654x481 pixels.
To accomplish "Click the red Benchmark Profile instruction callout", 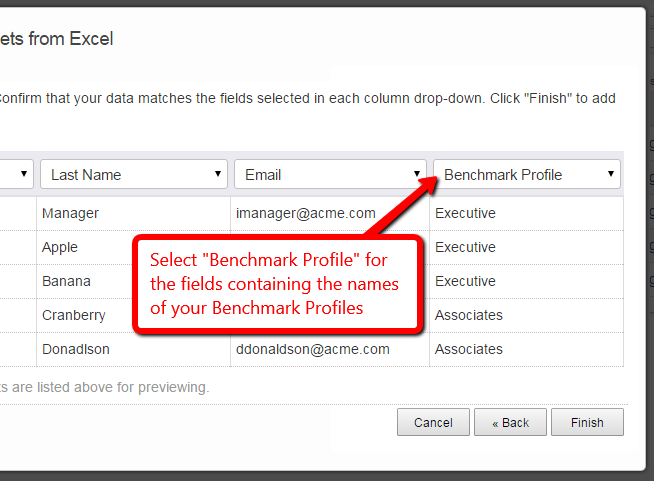I will pyautogui.click(x=278, y=284).
